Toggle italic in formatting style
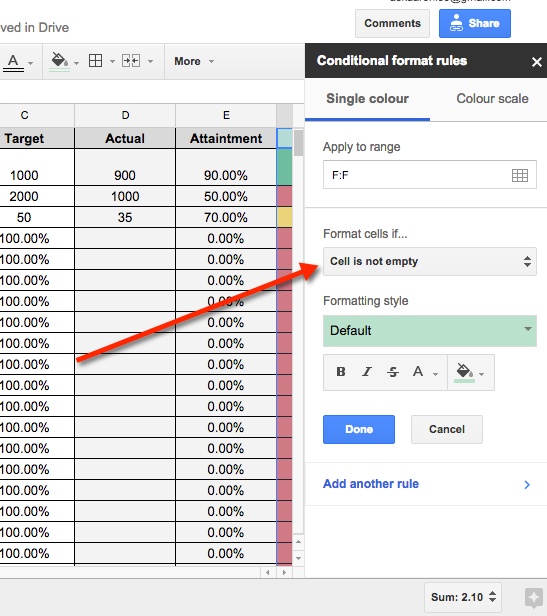Viewport: 547px width, 616px height. [x=367, y=372]
